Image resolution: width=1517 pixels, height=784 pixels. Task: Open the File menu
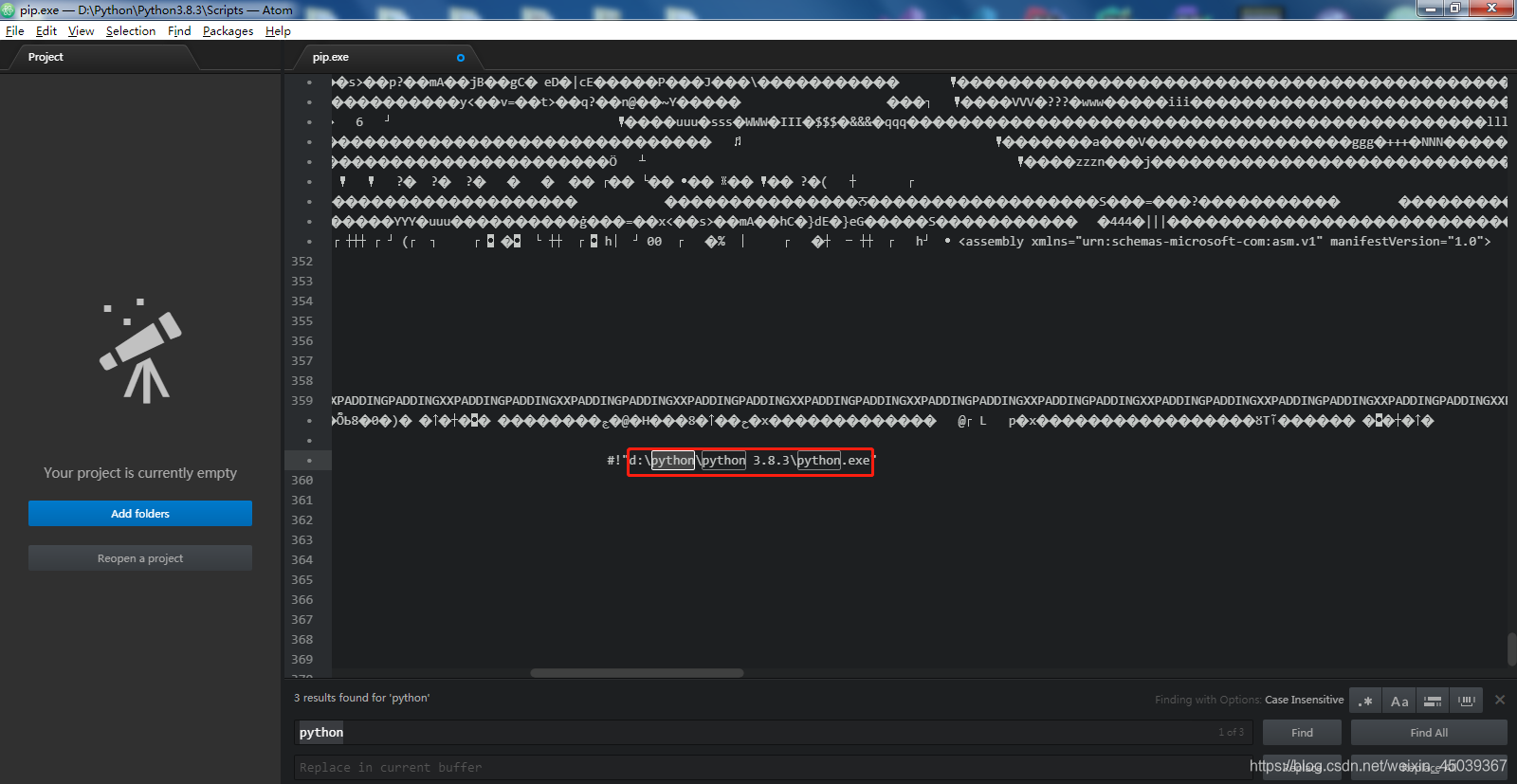click(15, 31)
